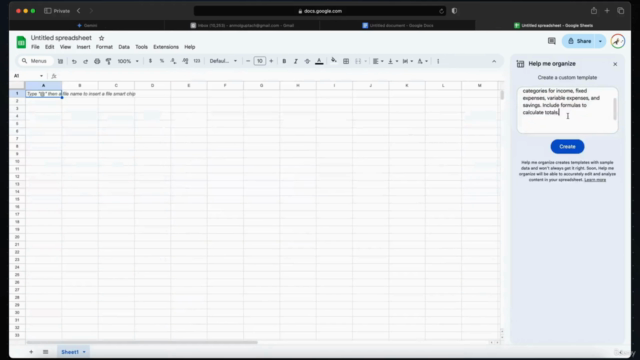Viewport: 640px width, 360px height.
Task: Open the Learn more link
Action: click(595, 180)
